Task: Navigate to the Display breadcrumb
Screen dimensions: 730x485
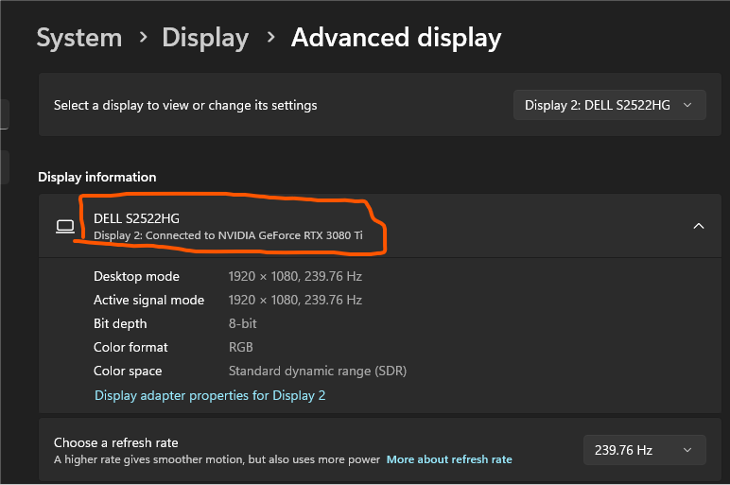Action: [205, 38]
